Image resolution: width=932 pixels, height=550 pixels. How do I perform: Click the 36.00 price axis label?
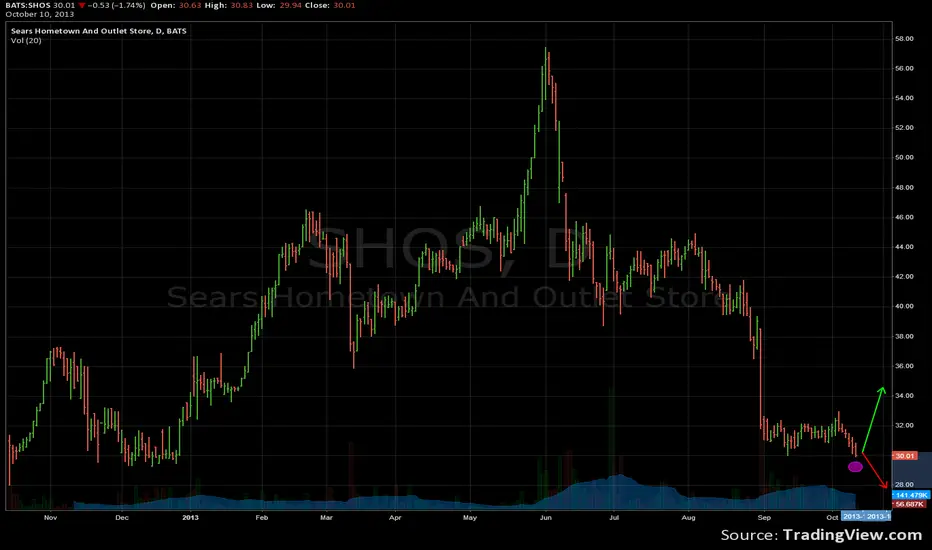[x=904, y=366]
